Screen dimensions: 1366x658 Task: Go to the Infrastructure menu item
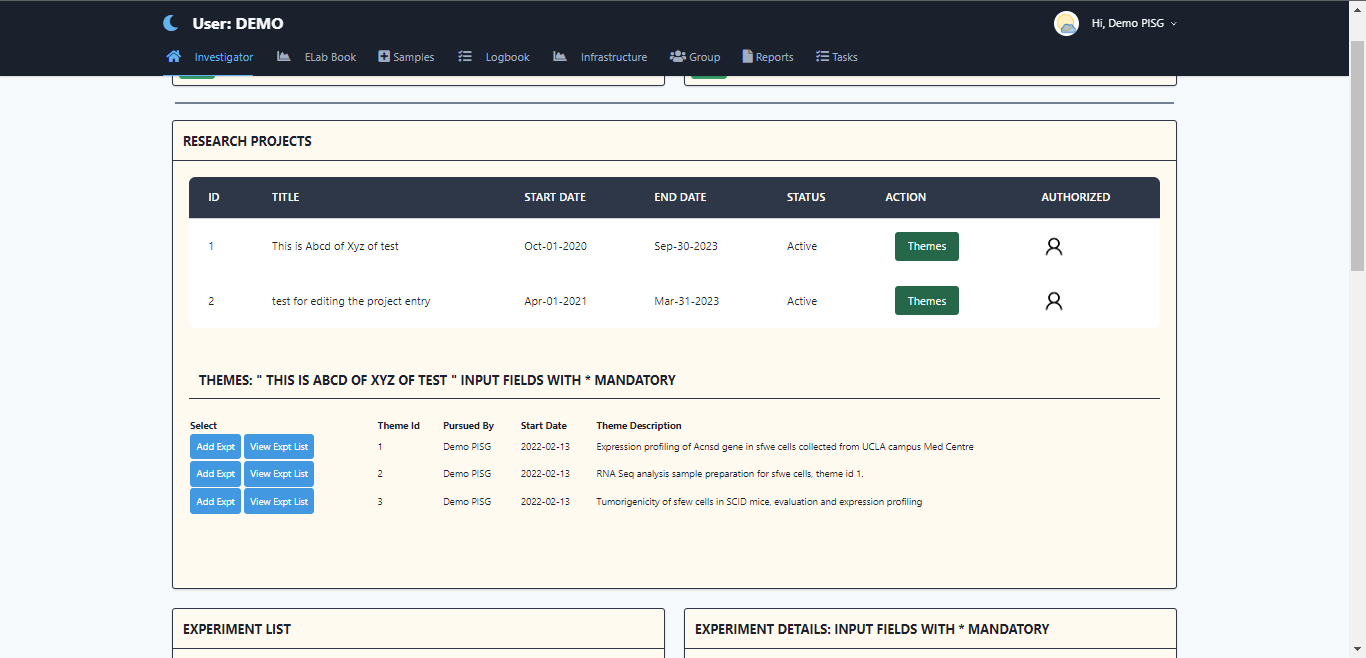click(x=613, y=57)
